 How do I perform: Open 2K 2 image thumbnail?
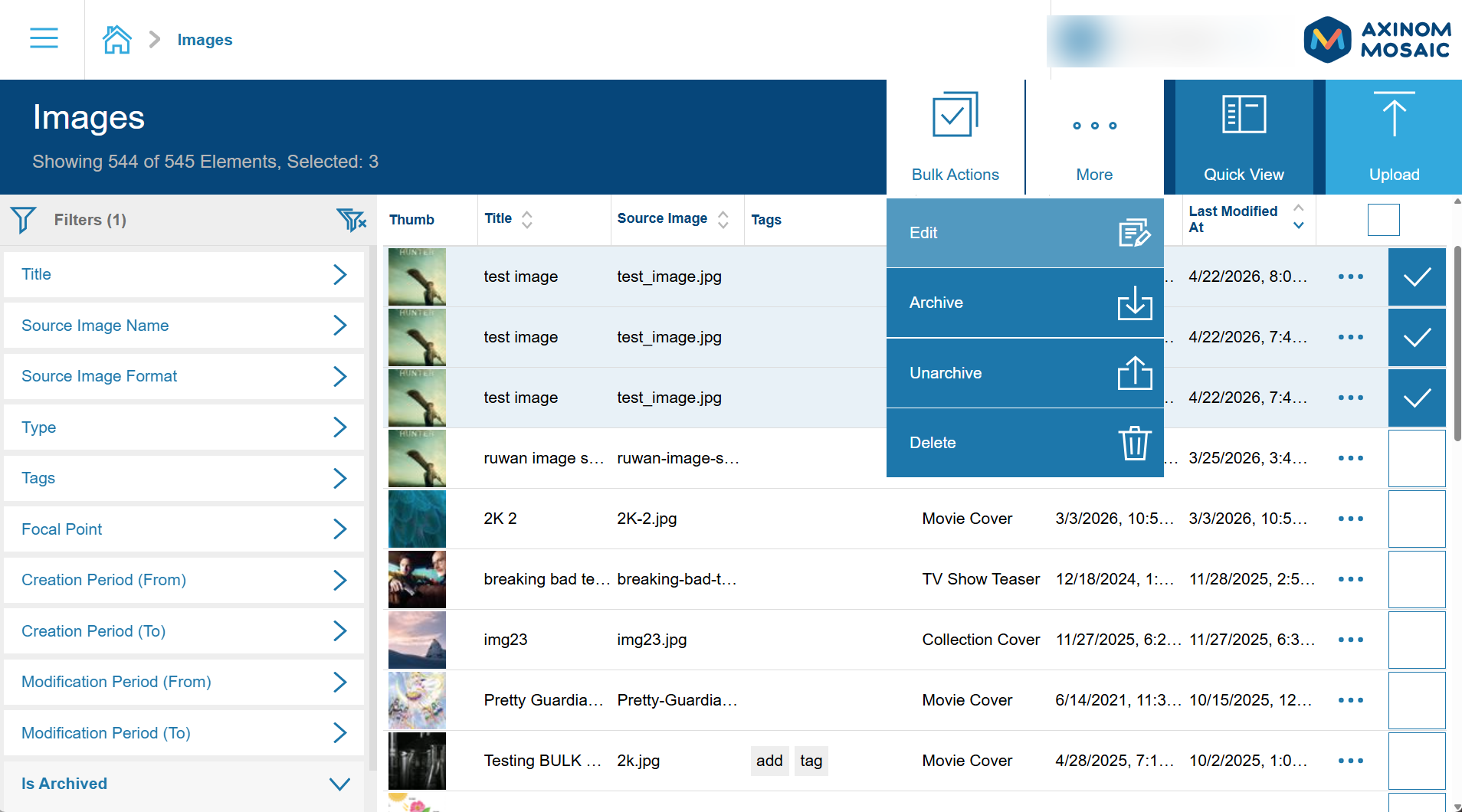coord(417,519)
